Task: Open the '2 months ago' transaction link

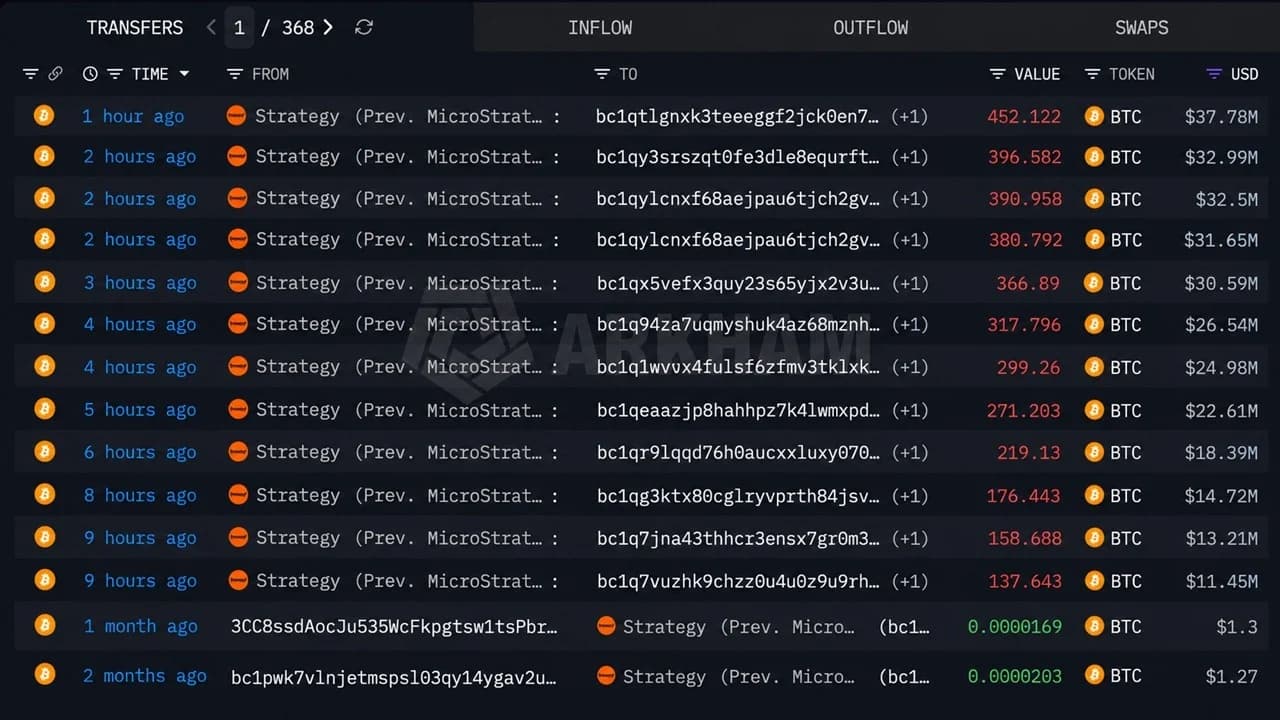Action: (145, 677)
